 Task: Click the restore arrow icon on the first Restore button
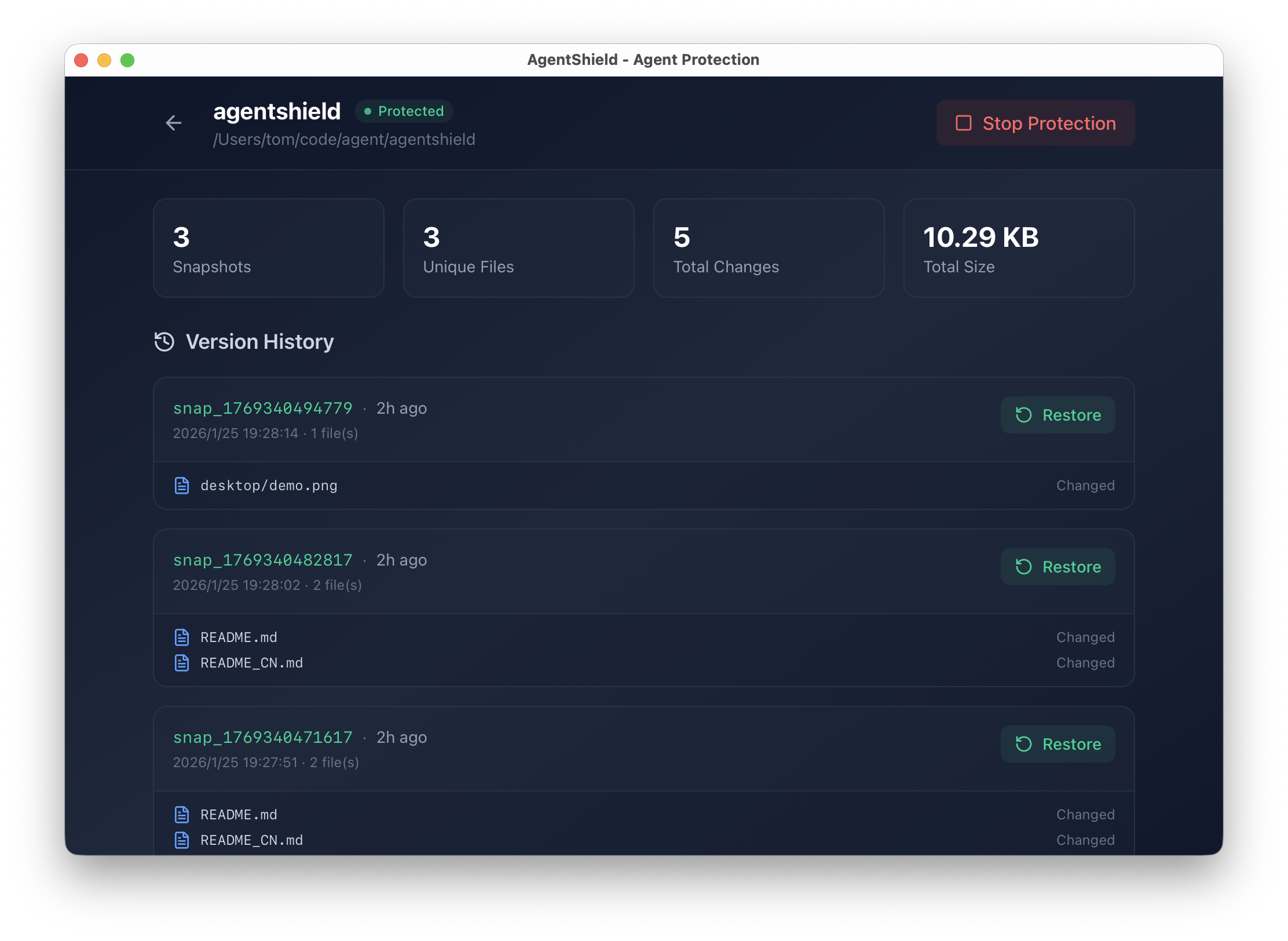pos(1024,415)
